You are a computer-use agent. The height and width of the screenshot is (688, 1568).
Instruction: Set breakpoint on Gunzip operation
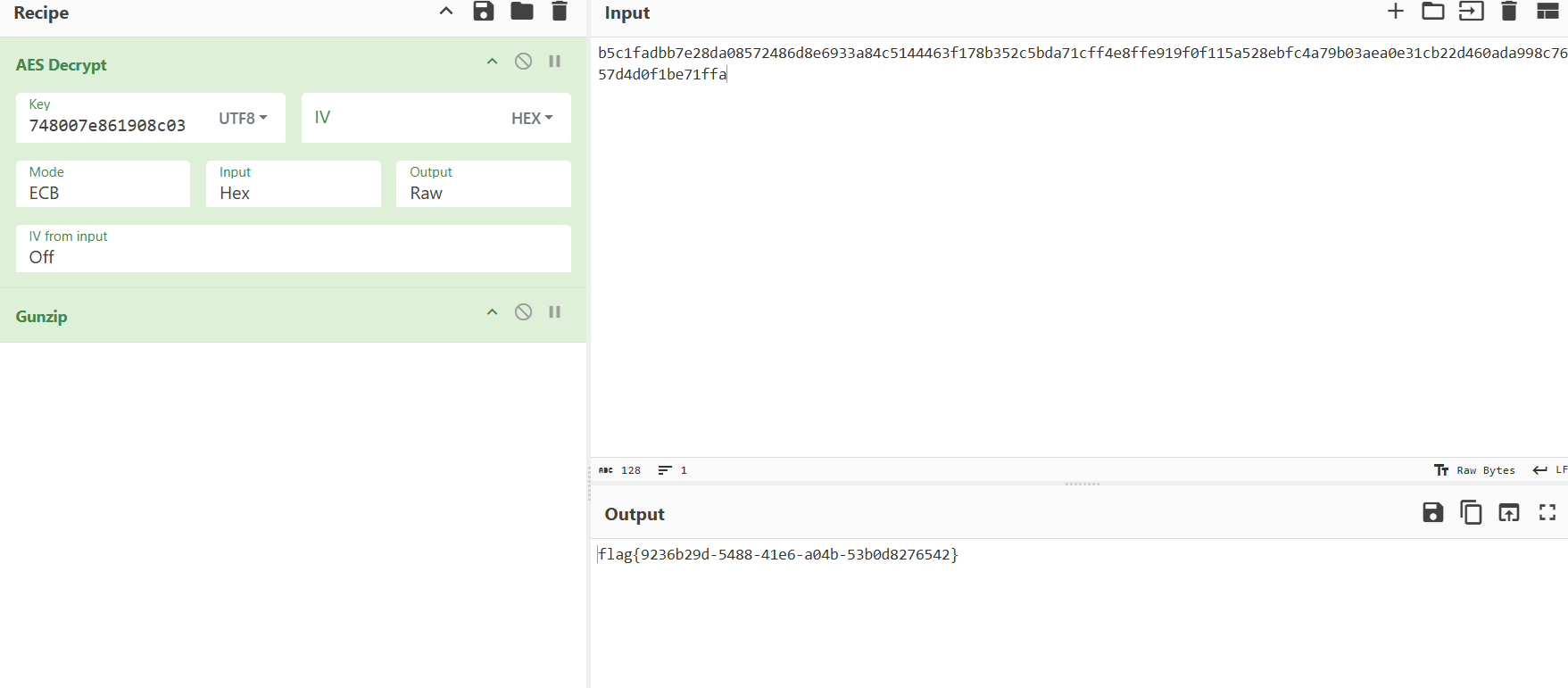click(x=555, y=312)
